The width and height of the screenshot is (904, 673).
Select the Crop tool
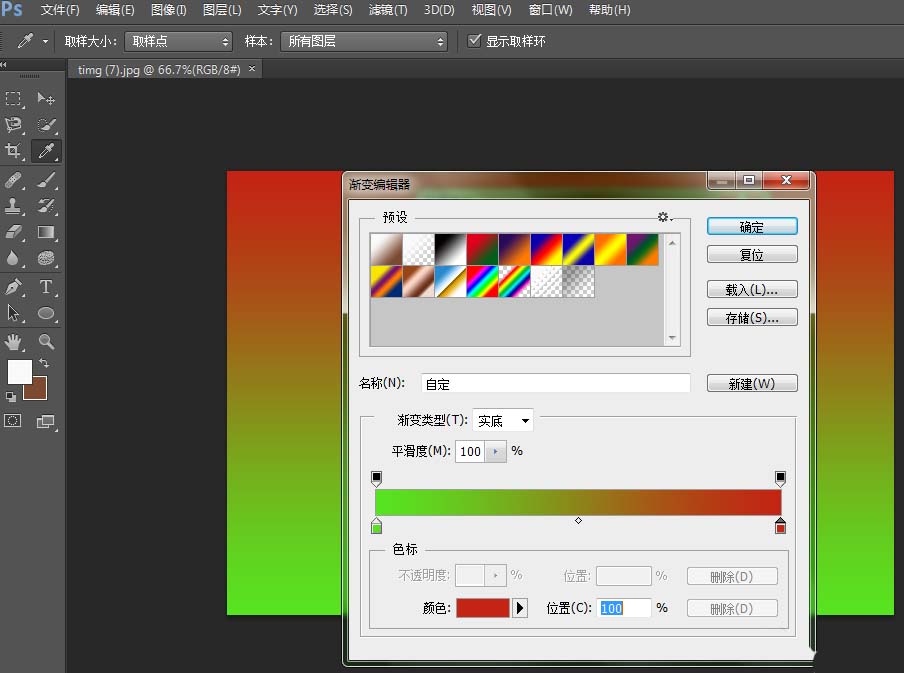pyautogui.click(x=13, y=151)
